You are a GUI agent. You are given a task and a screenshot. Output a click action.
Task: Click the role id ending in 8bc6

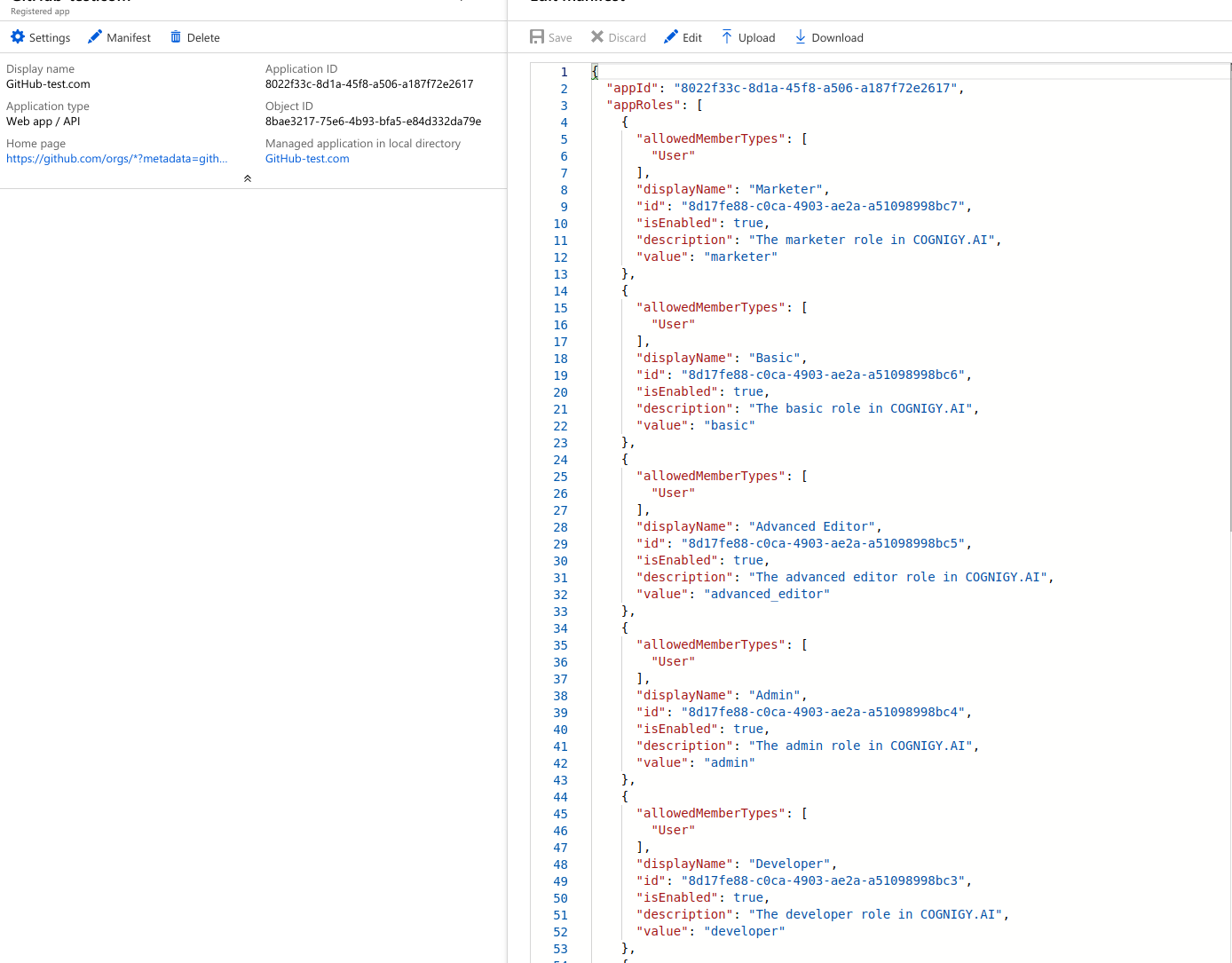tap(823, 375)
